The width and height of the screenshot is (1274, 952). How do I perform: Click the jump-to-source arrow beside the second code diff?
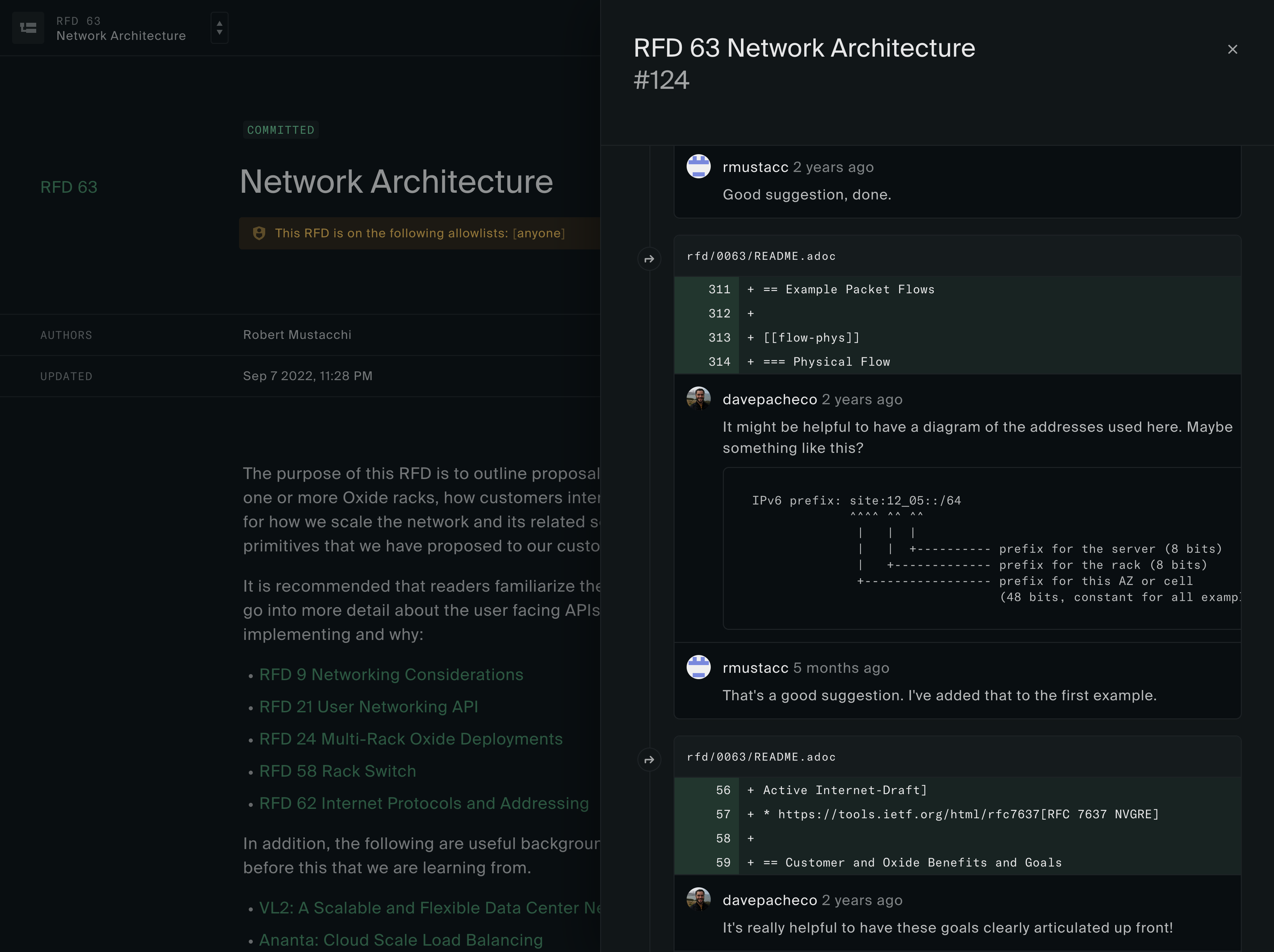coord(649,760)
